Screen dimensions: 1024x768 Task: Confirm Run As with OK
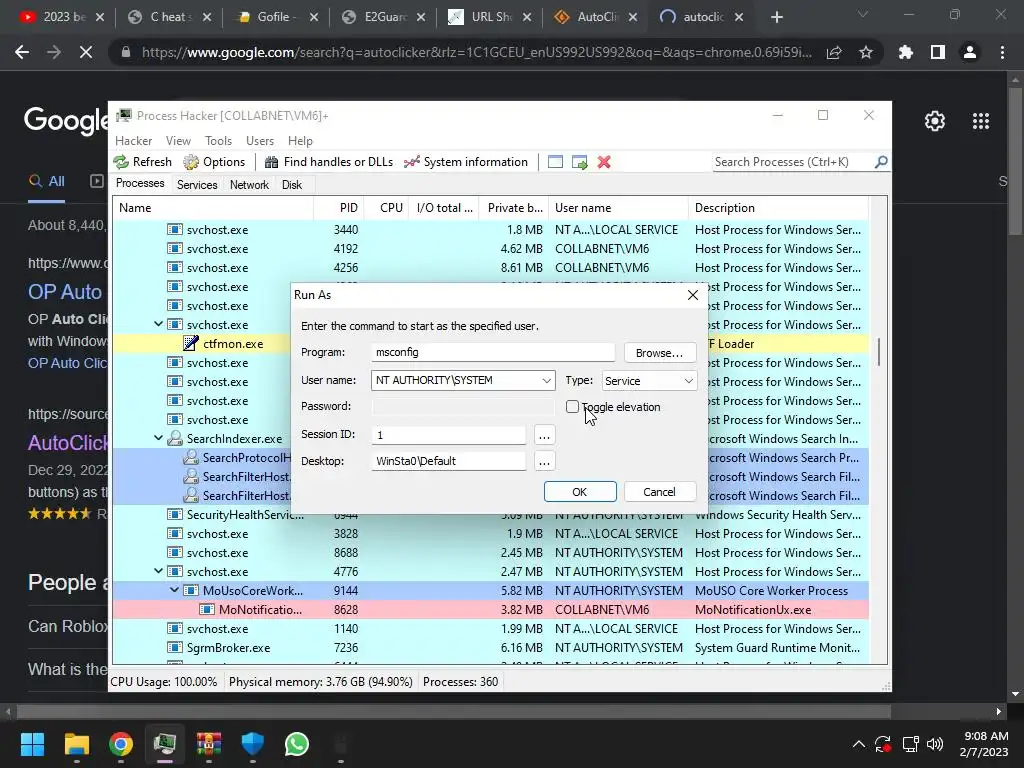(580, 492)
